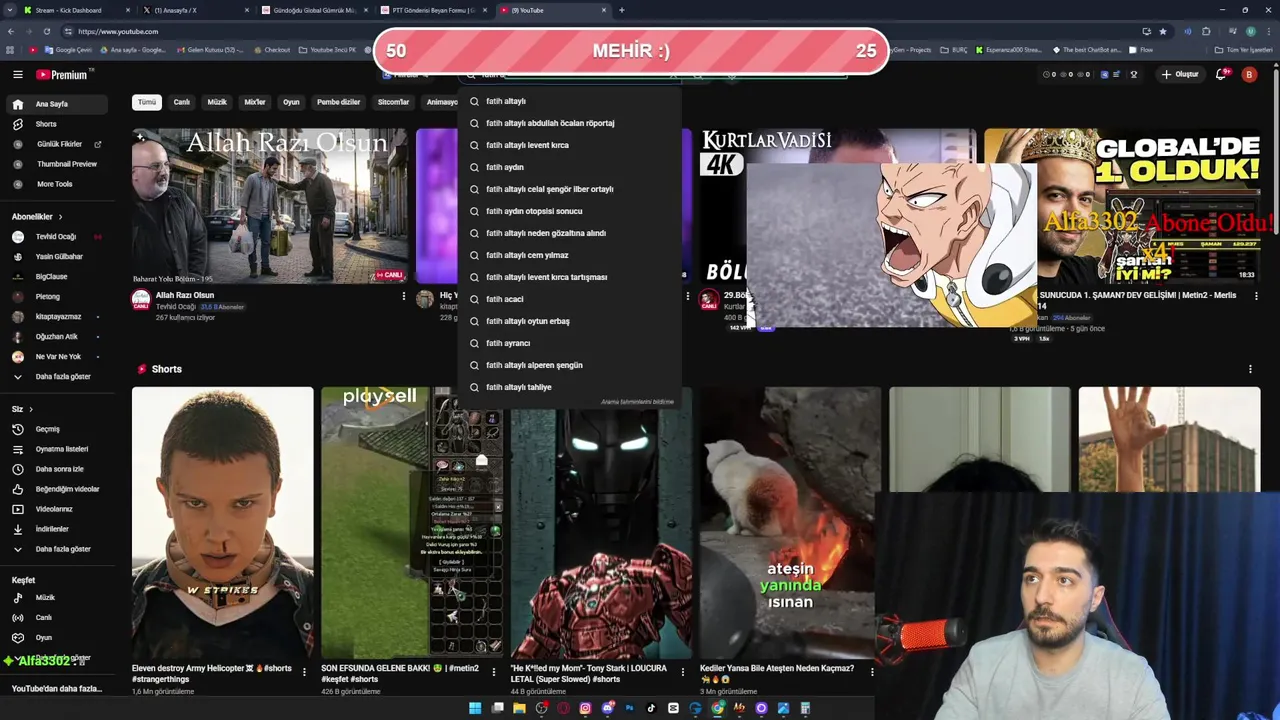Screen dimensions: 1280x720
Task: Open Shorts shelf three-dot options menu
Action: pos(1250,369)
